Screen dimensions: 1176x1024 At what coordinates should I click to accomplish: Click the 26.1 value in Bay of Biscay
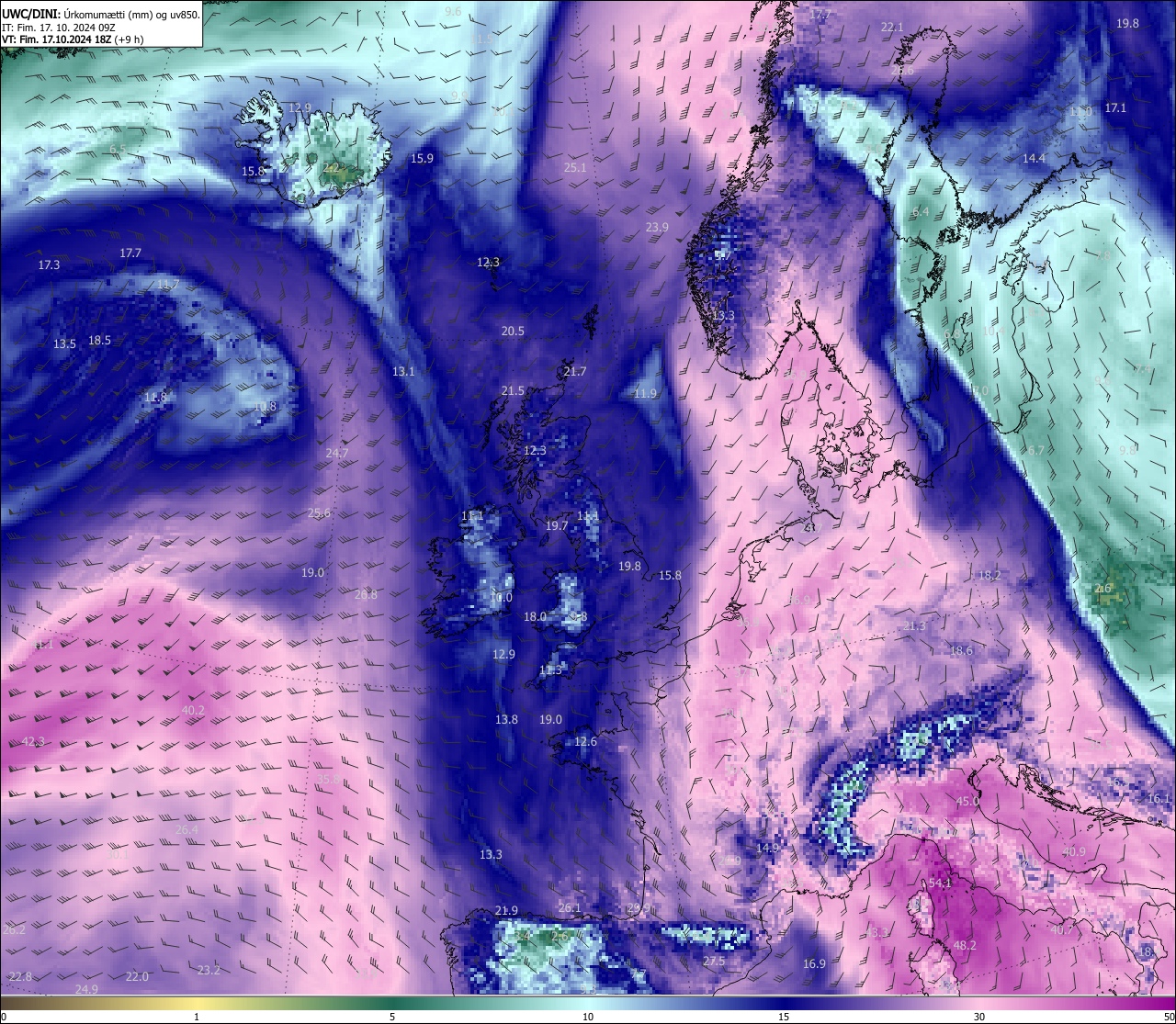coord(570,907)
